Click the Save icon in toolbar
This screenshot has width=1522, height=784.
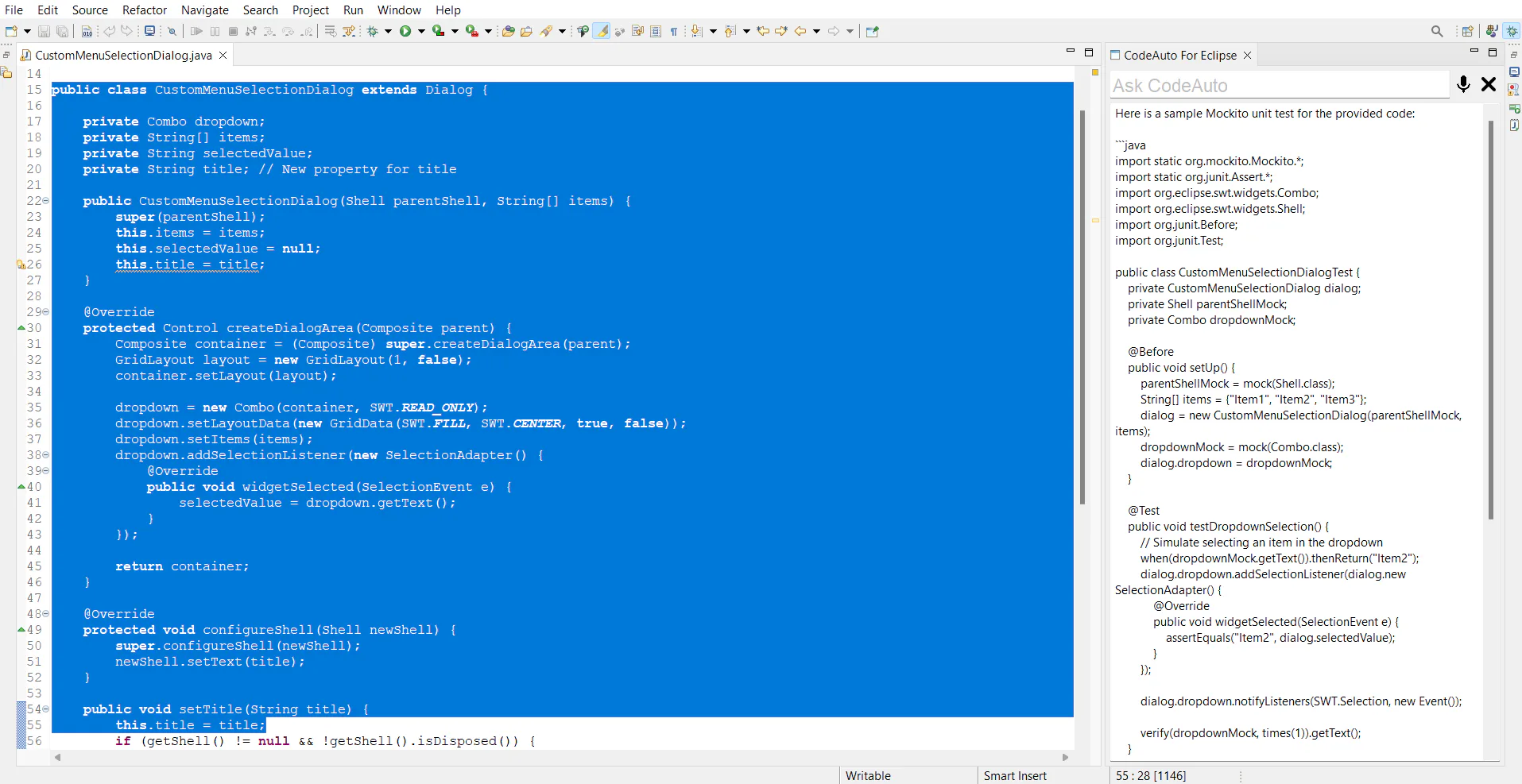click(44, 31)
